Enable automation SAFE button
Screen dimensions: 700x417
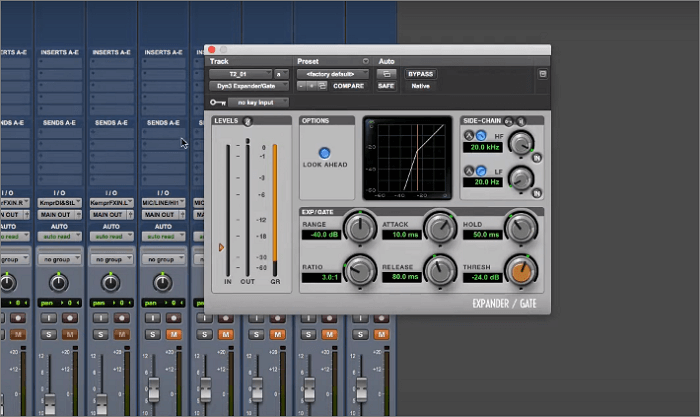point(386,87)
